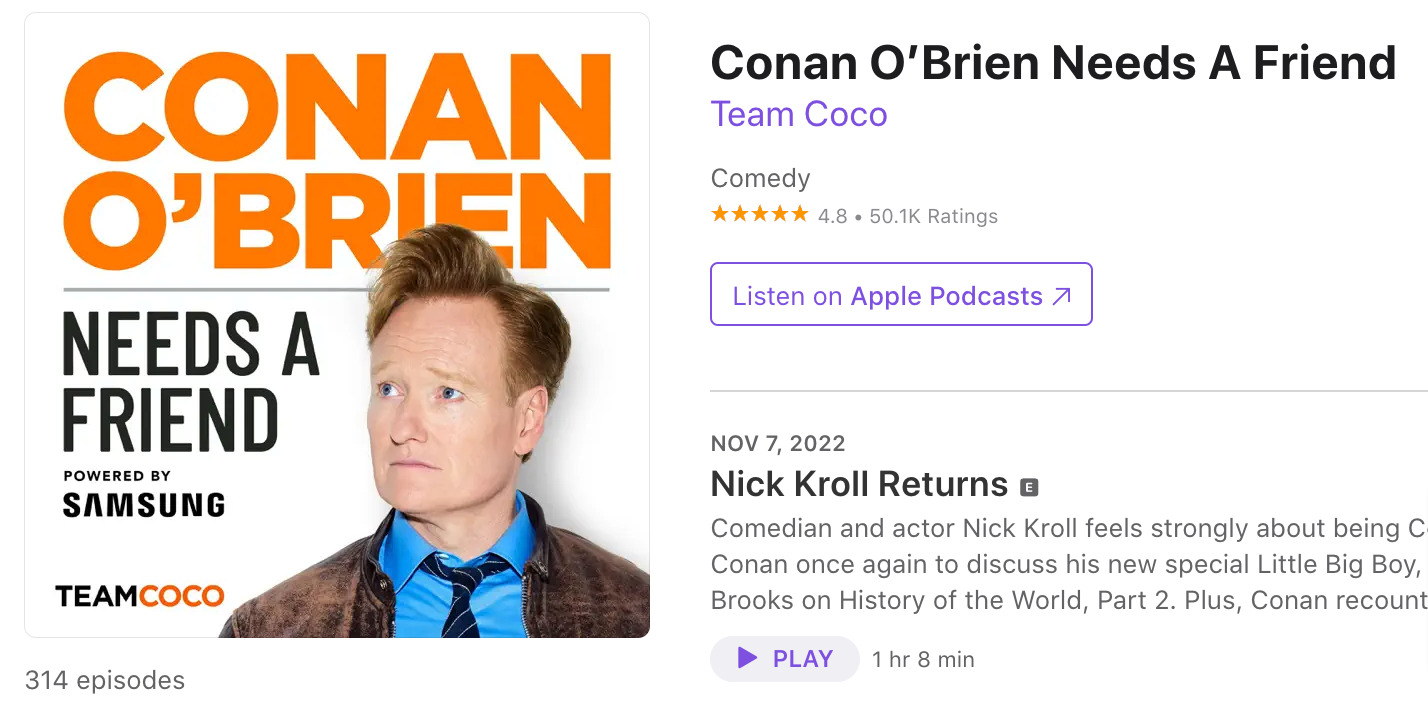Click the podcast cover artwork
The image size is (1428, 706).
335,323
